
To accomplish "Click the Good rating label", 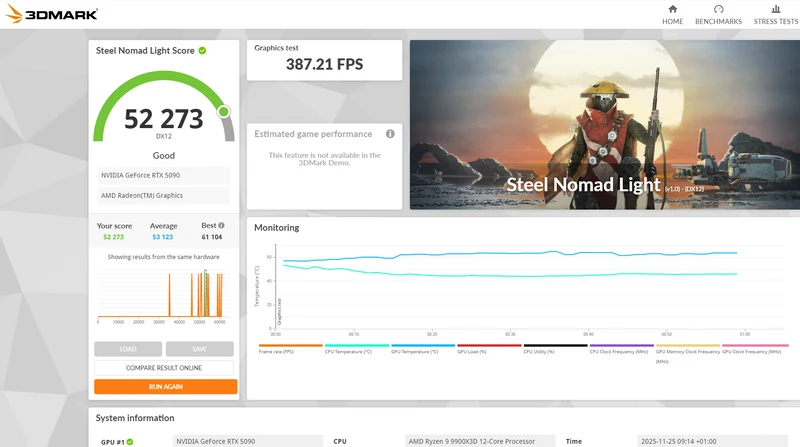I will [164, 156].
